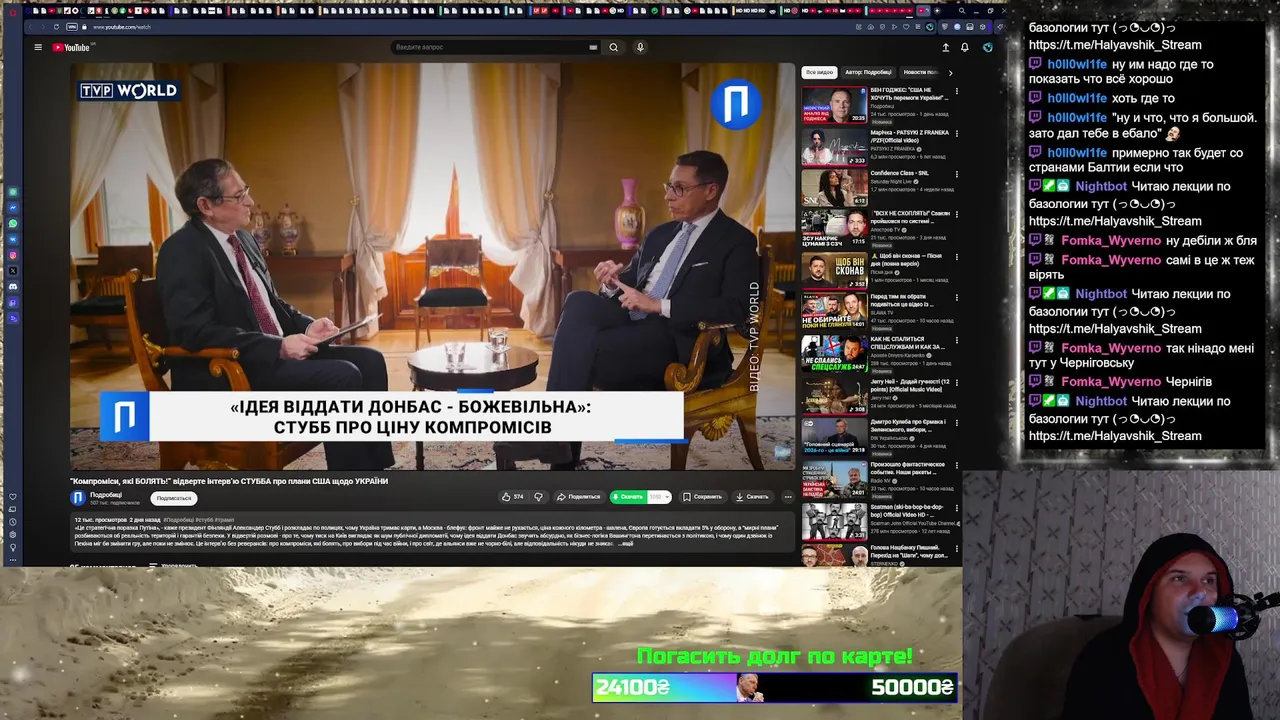This screenshot has width=1280, height=720.
Task: Go to the YouTube home logo
Action: [71, 47]
